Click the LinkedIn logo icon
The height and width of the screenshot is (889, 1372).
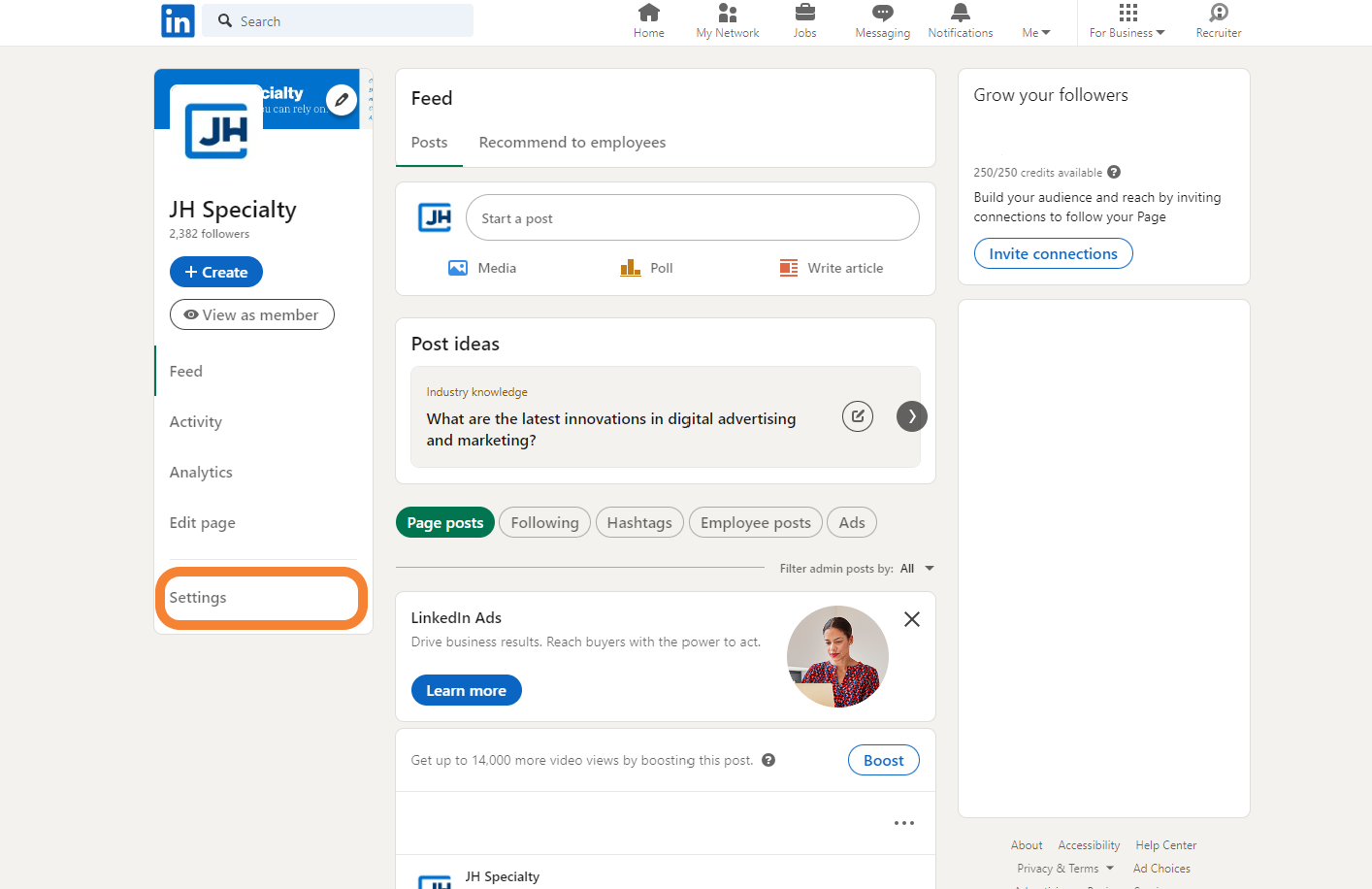coord(178,20)
